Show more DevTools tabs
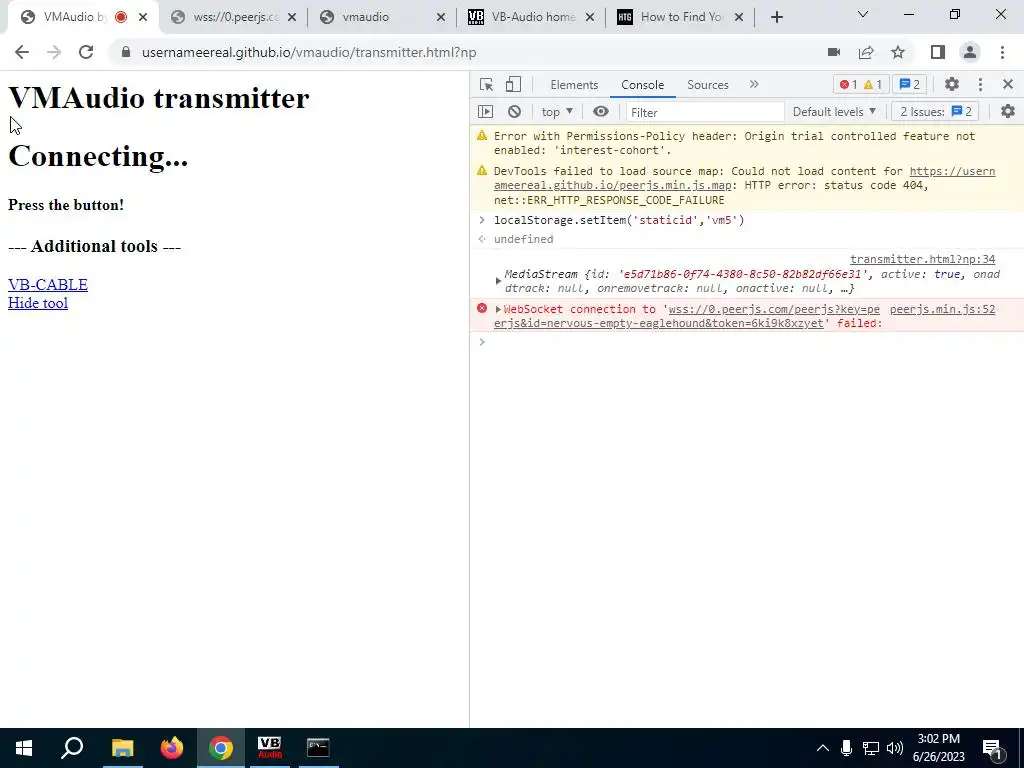The image size is (1024, 768). pos(754,84)
